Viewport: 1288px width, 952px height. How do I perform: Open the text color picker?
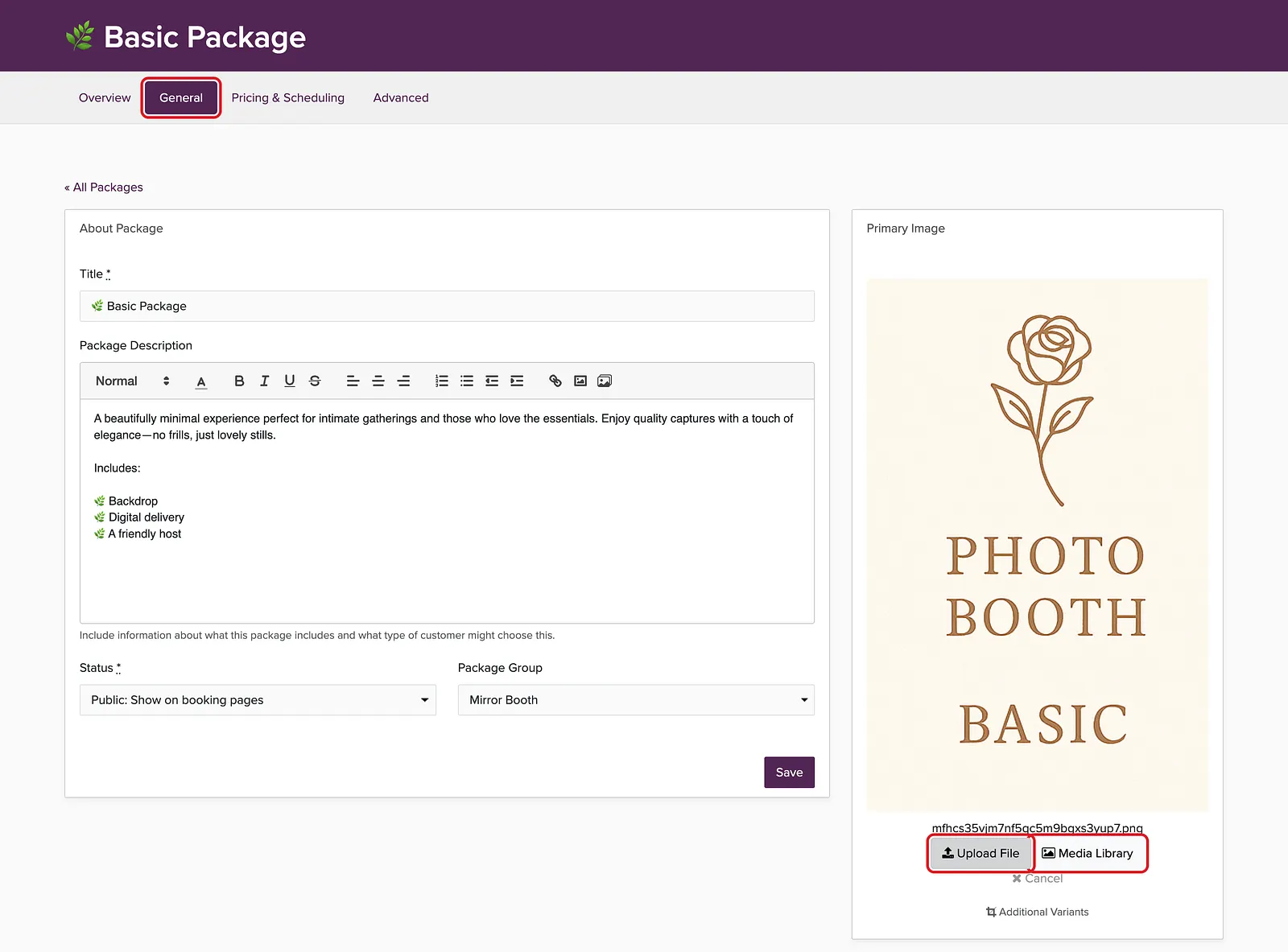pyautogui.click(x=201, y=381)
